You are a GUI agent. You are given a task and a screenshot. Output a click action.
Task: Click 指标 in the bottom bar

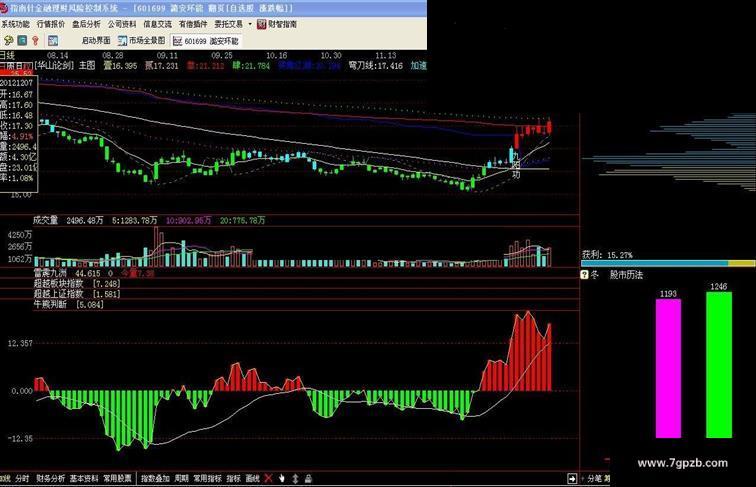click(233, 478)
